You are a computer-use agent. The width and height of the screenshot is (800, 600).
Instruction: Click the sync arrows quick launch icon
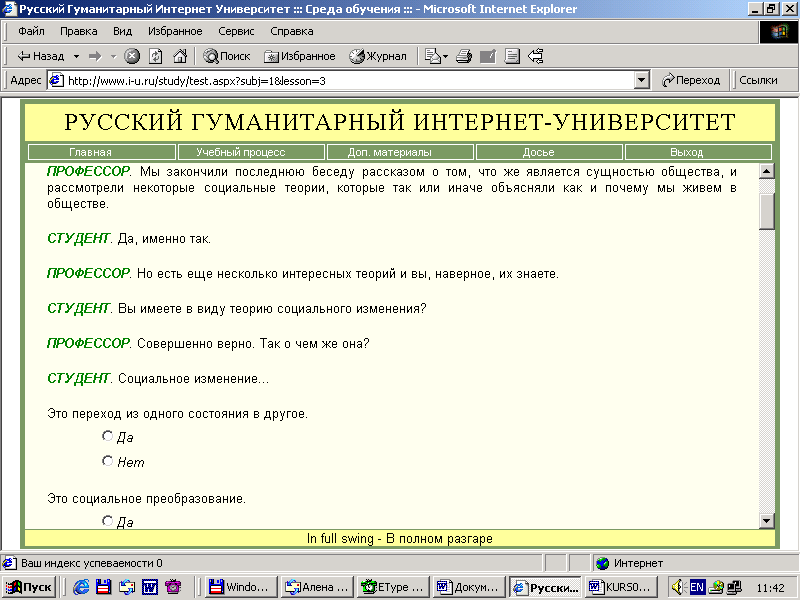[x=127, y=587]
